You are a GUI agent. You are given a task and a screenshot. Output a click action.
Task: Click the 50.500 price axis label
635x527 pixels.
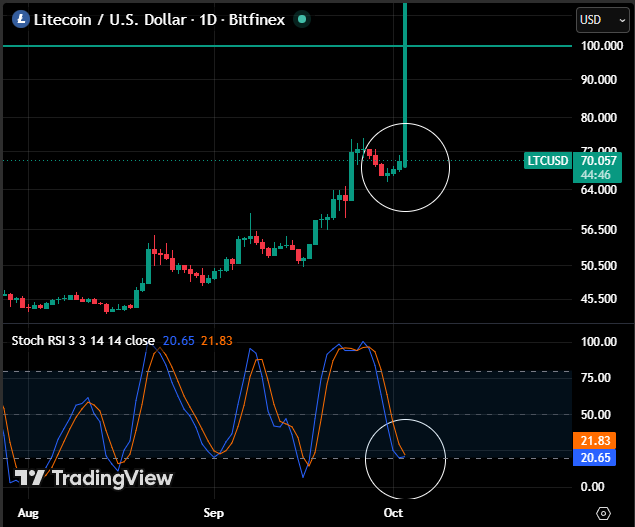599,266
